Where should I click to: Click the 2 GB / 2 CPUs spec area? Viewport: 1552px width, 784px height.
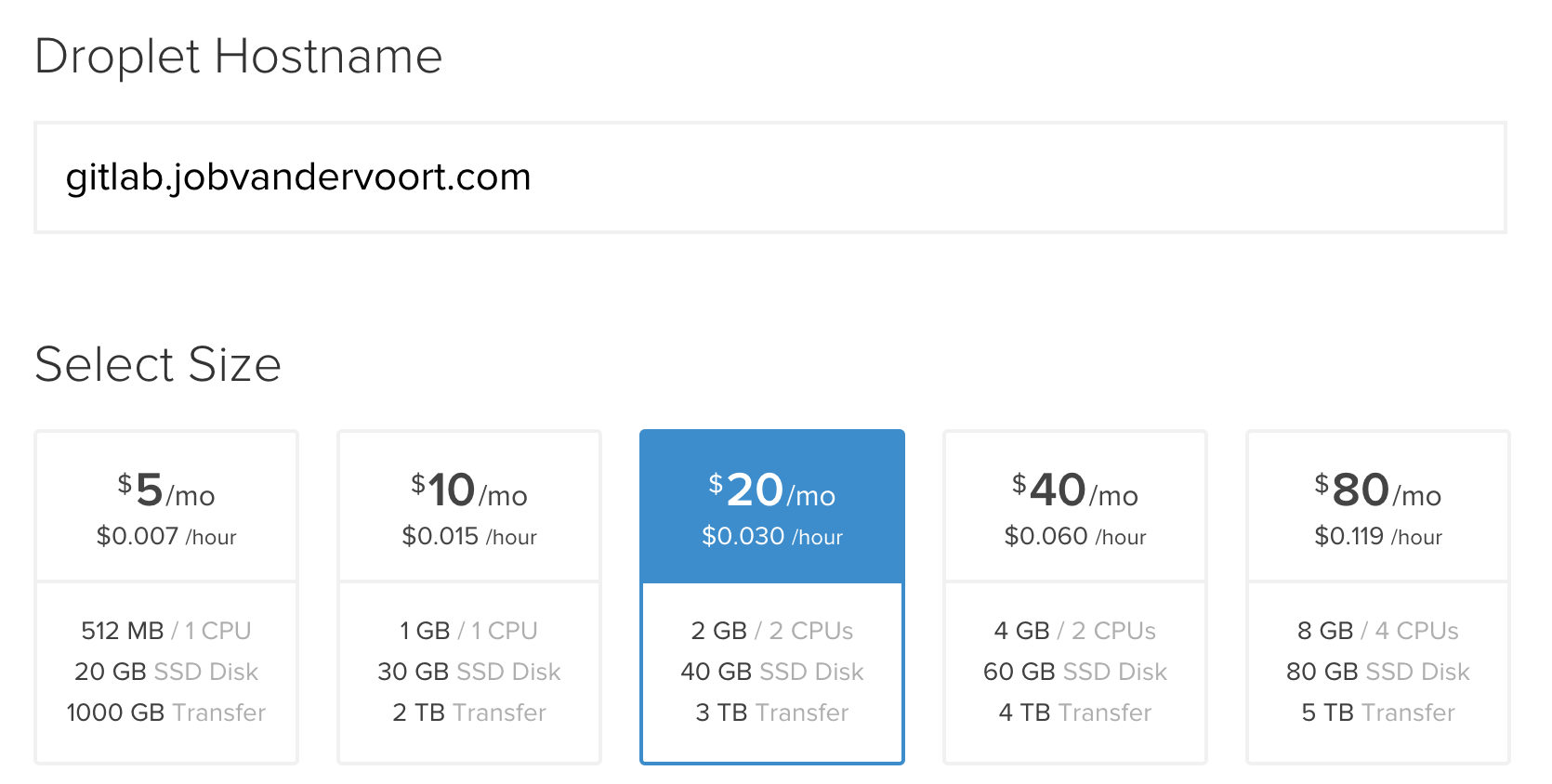click(x=771, y=630)
